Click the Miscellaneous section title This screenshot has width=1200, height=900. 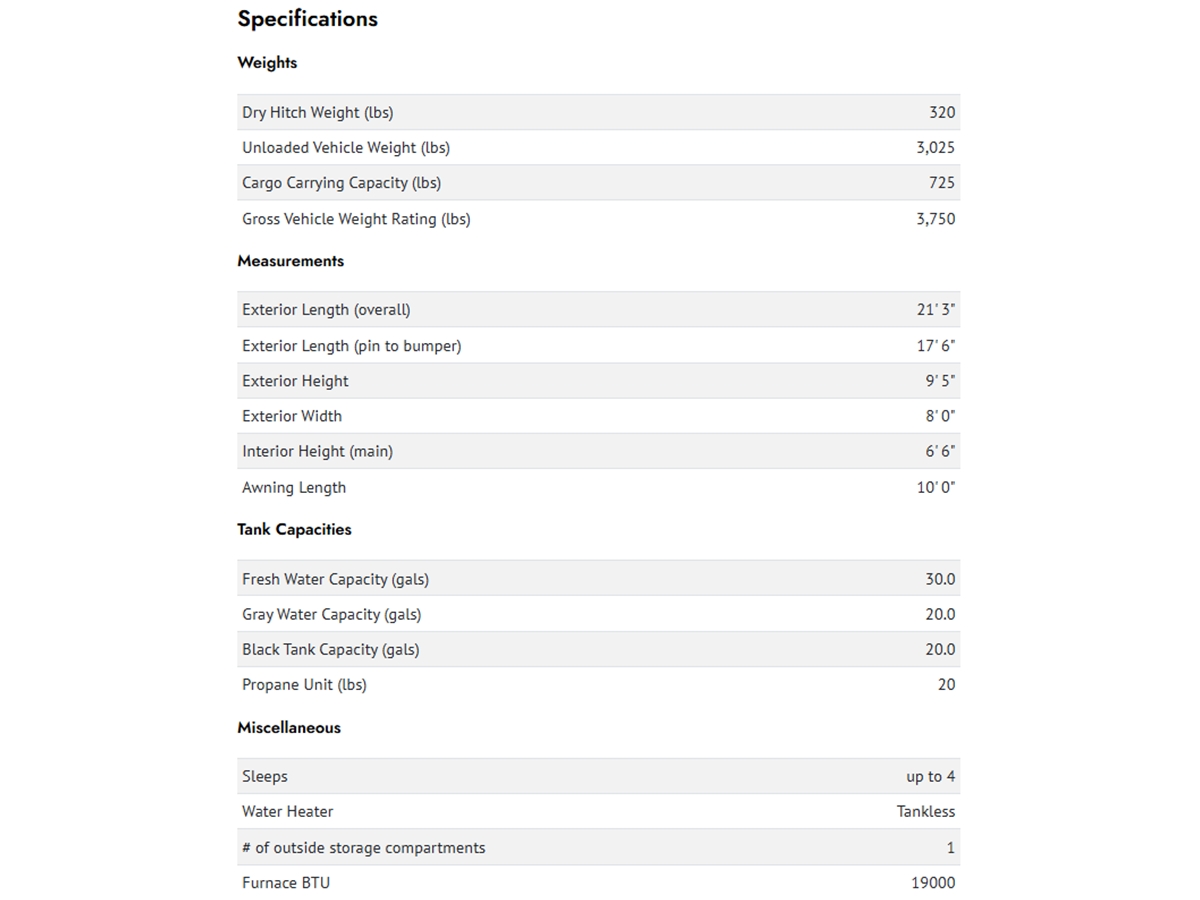(289, 728)
